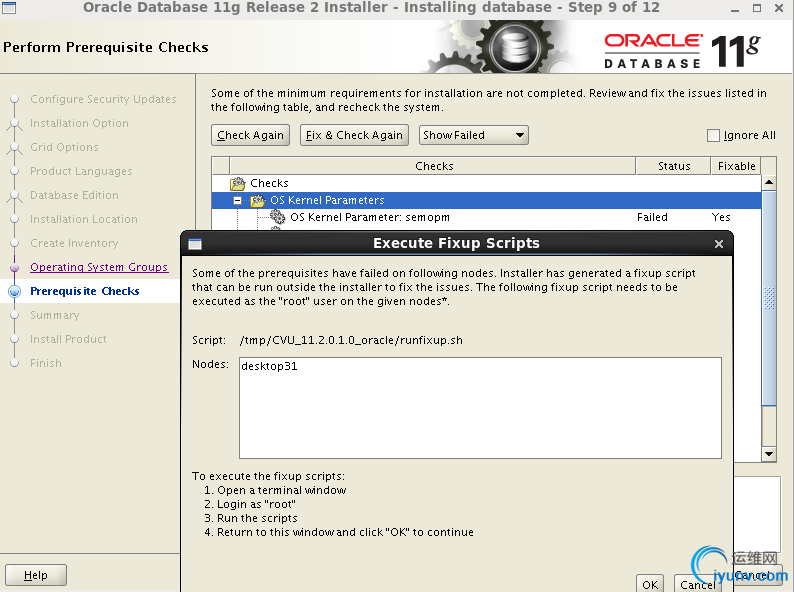Click the semopm parameter gear icon

coord(277,217)
